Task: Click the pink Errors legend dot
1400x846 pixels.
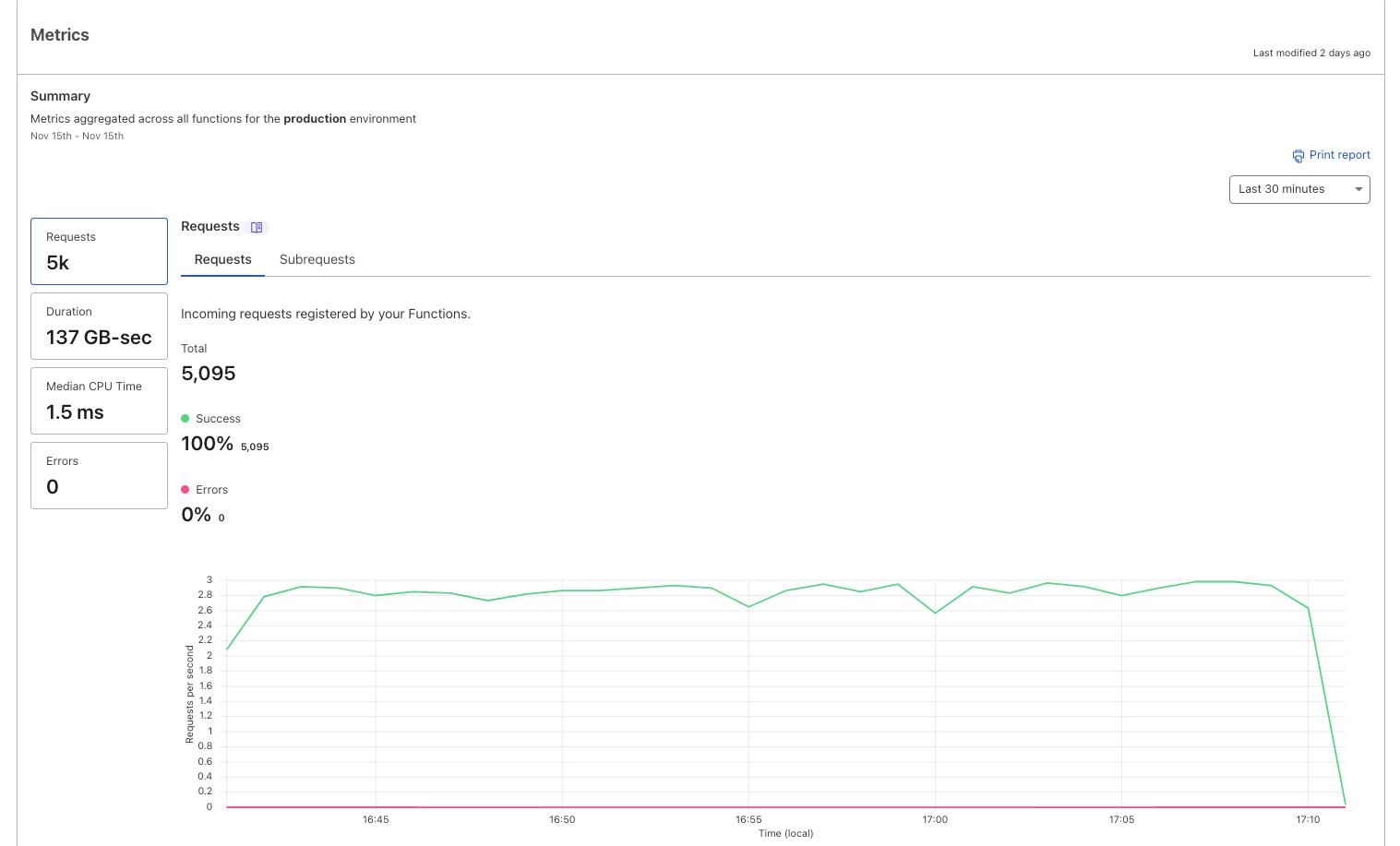Action: click(185, 490)
